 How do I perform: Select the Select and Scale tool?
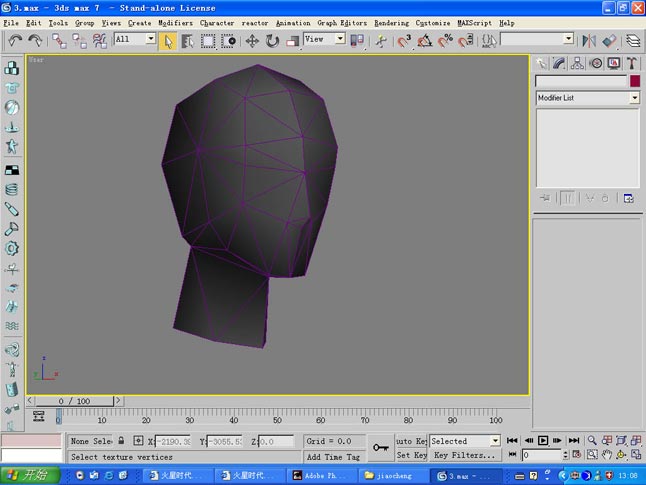pyautogui.click(x=292, y=41)
